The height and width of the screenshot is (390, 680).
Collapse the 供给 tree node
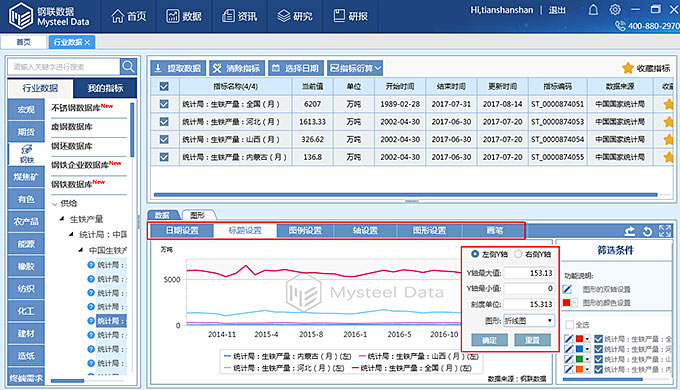coord(55,203)
